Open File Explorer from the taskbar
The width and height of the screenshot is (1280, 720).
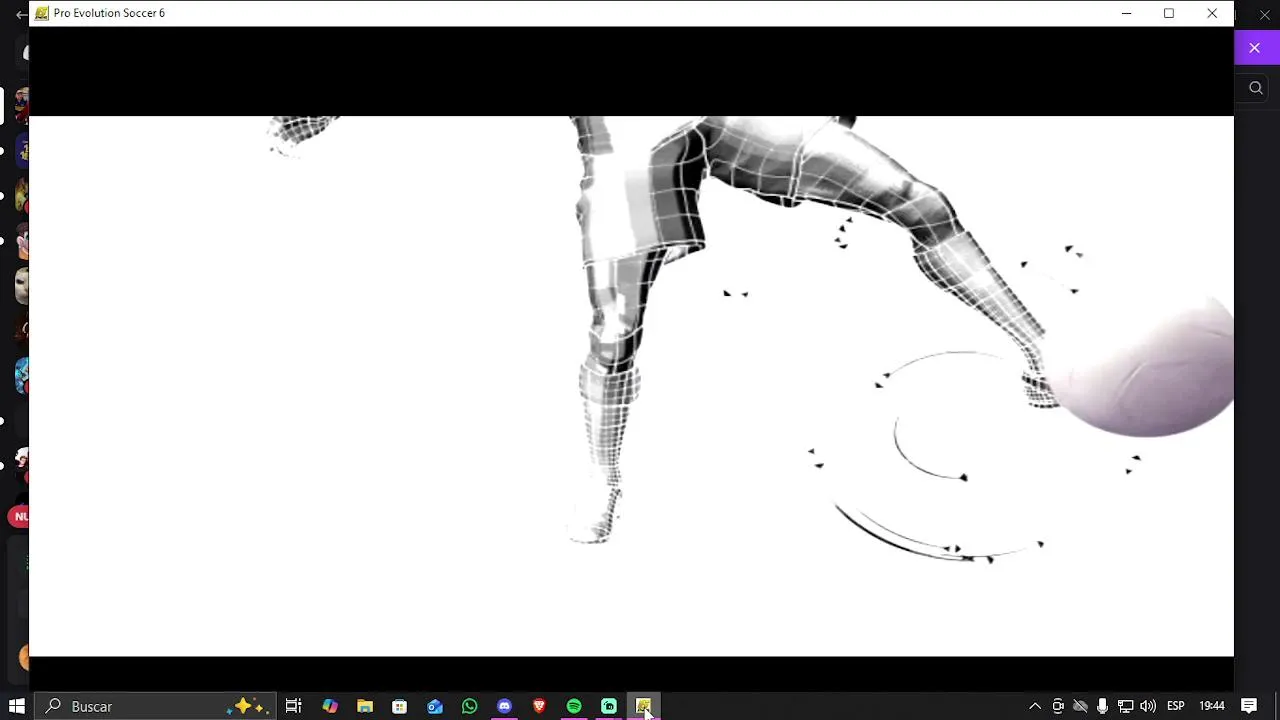(x=365, y=706)
